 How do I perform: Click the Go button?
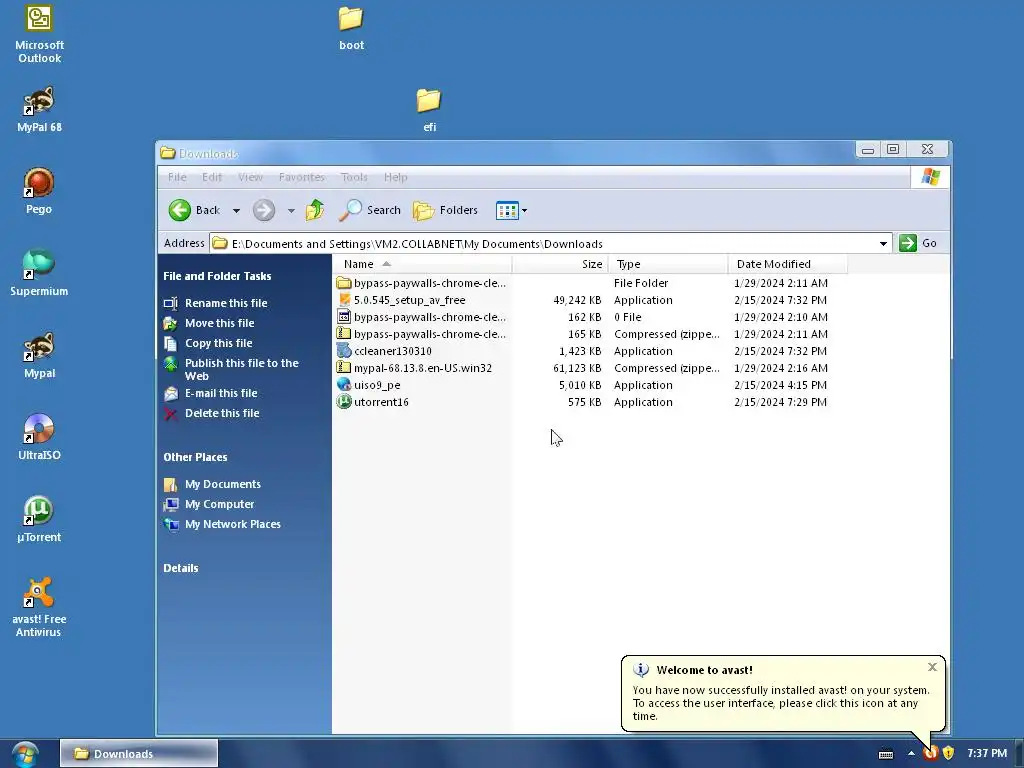pos(918,243)
